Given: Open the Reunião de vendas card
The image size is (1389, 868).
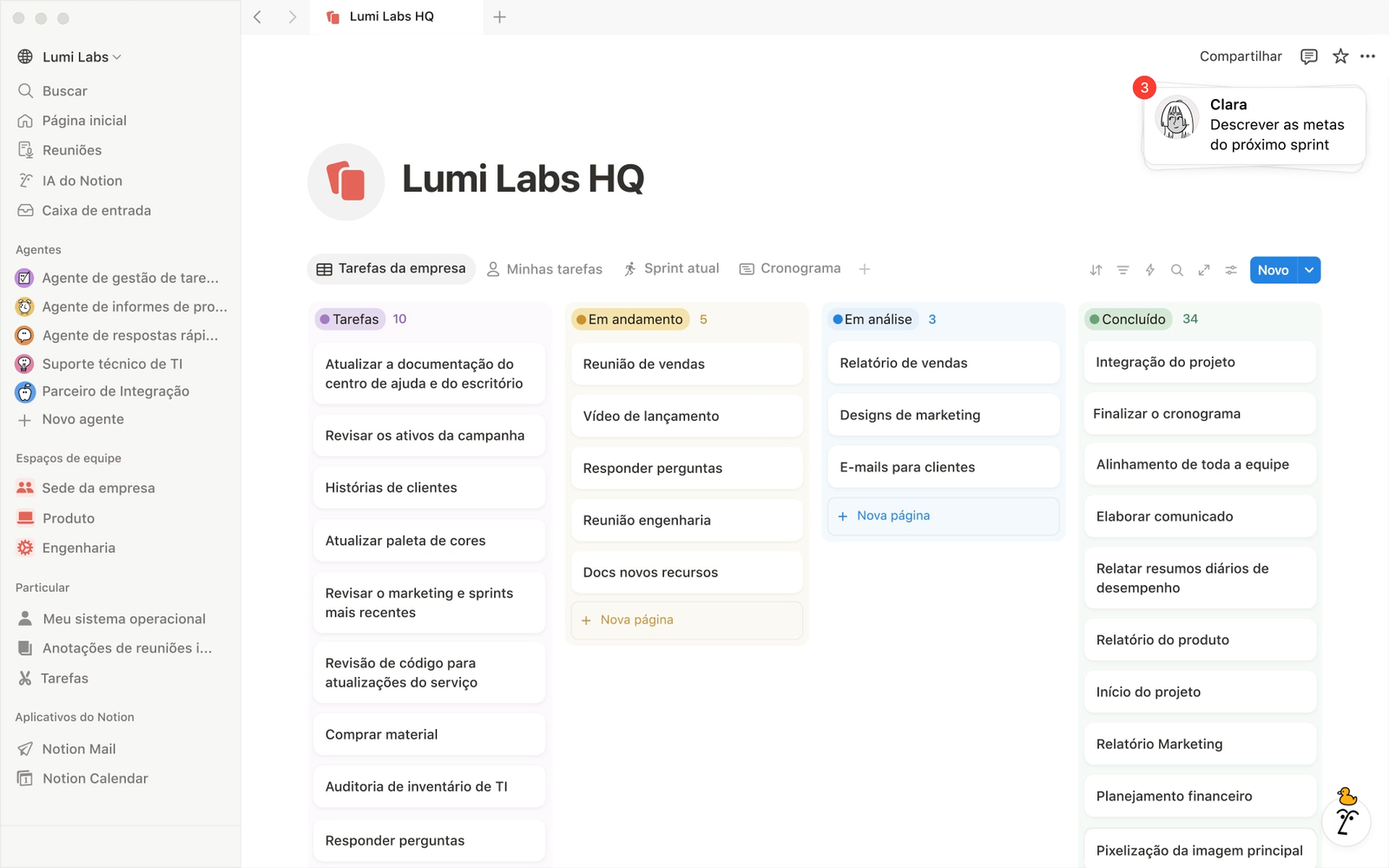Looking at the screenshot, I should 687,364.
